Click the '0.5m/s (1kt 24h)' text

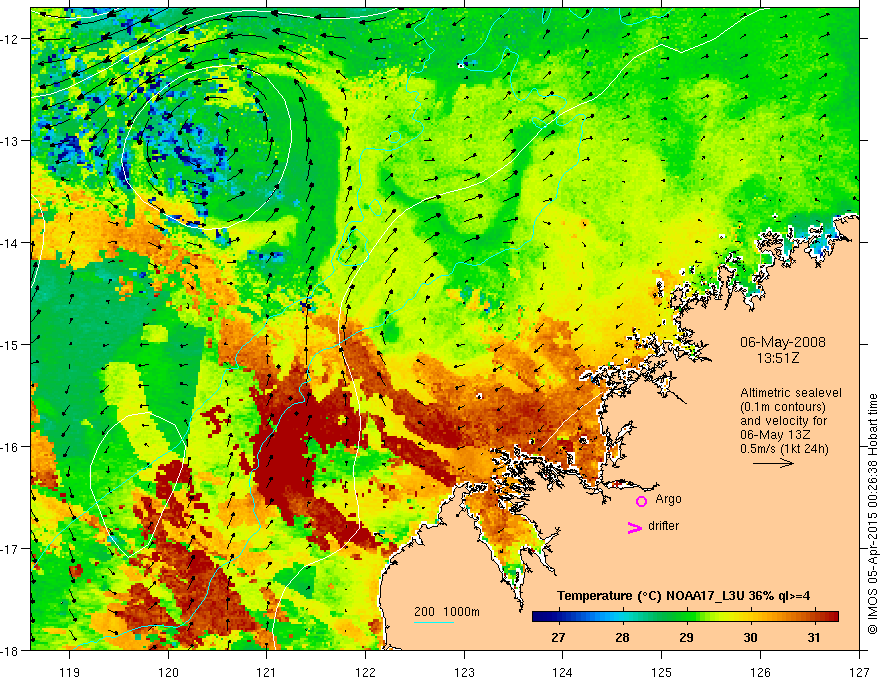(x=784, y=449)
